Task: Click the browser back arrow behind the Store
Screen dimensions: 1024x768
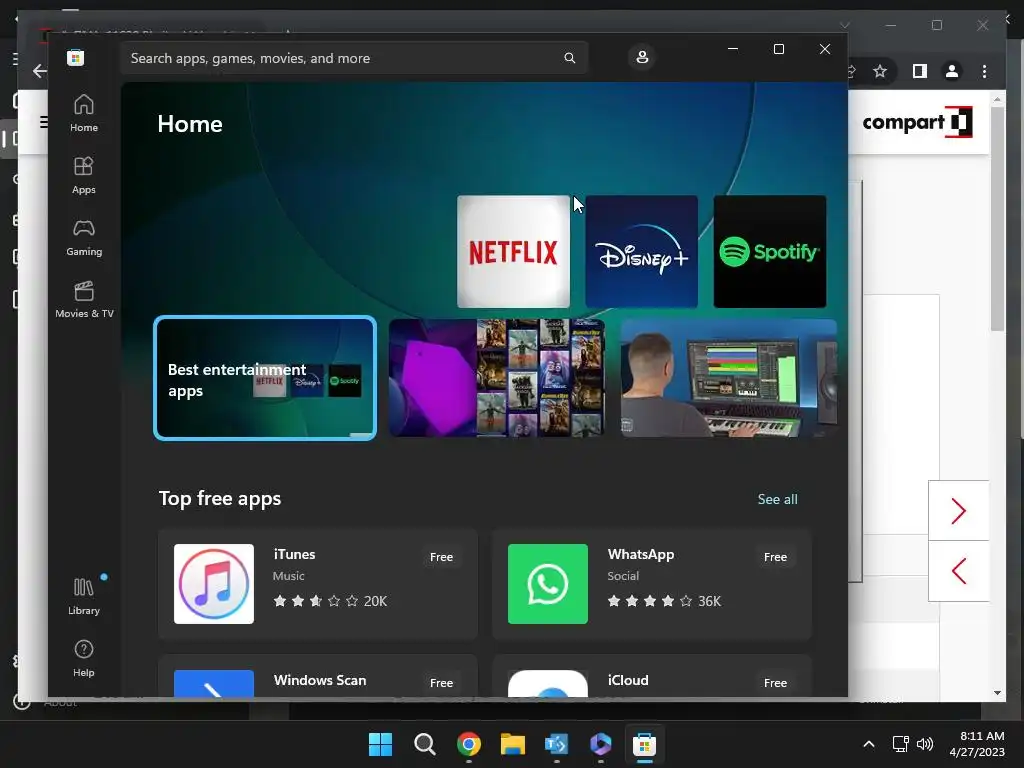Action: 40,71
